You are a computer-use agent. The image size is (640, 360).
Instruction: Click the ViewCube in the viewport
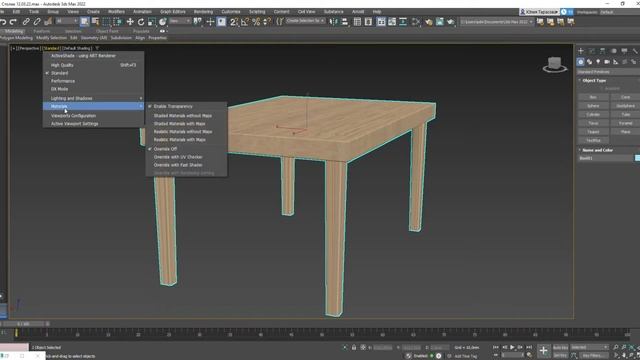click(x=554, y=64)
